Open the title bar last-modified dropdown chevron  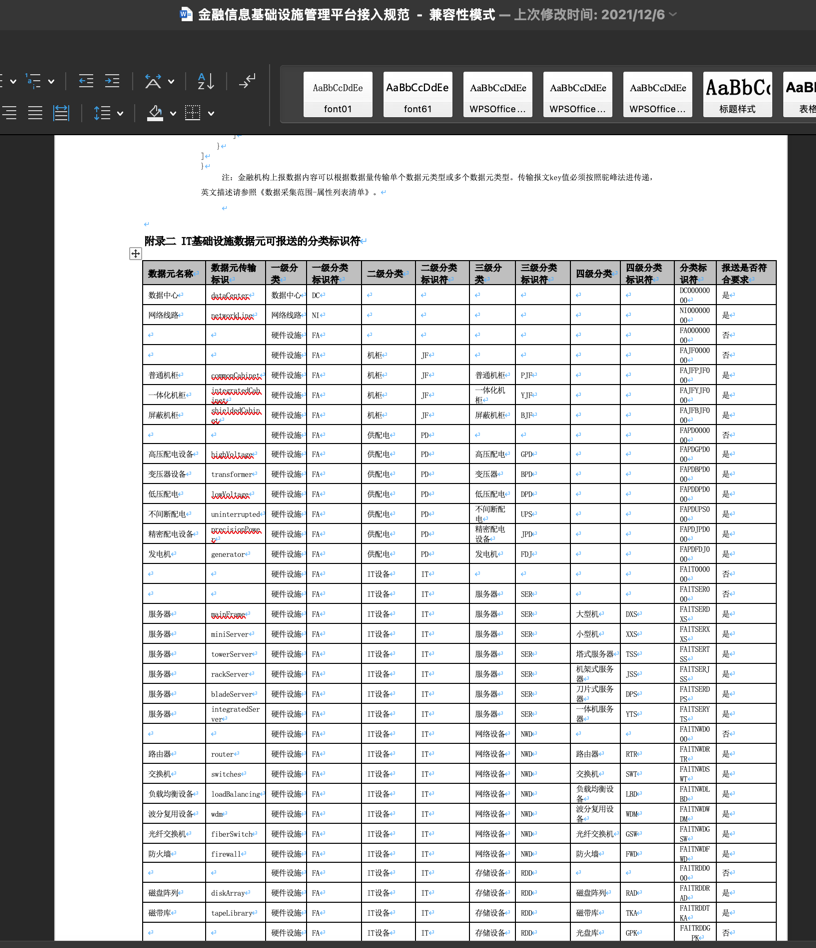pyautogui.click(x=673, y=15)
